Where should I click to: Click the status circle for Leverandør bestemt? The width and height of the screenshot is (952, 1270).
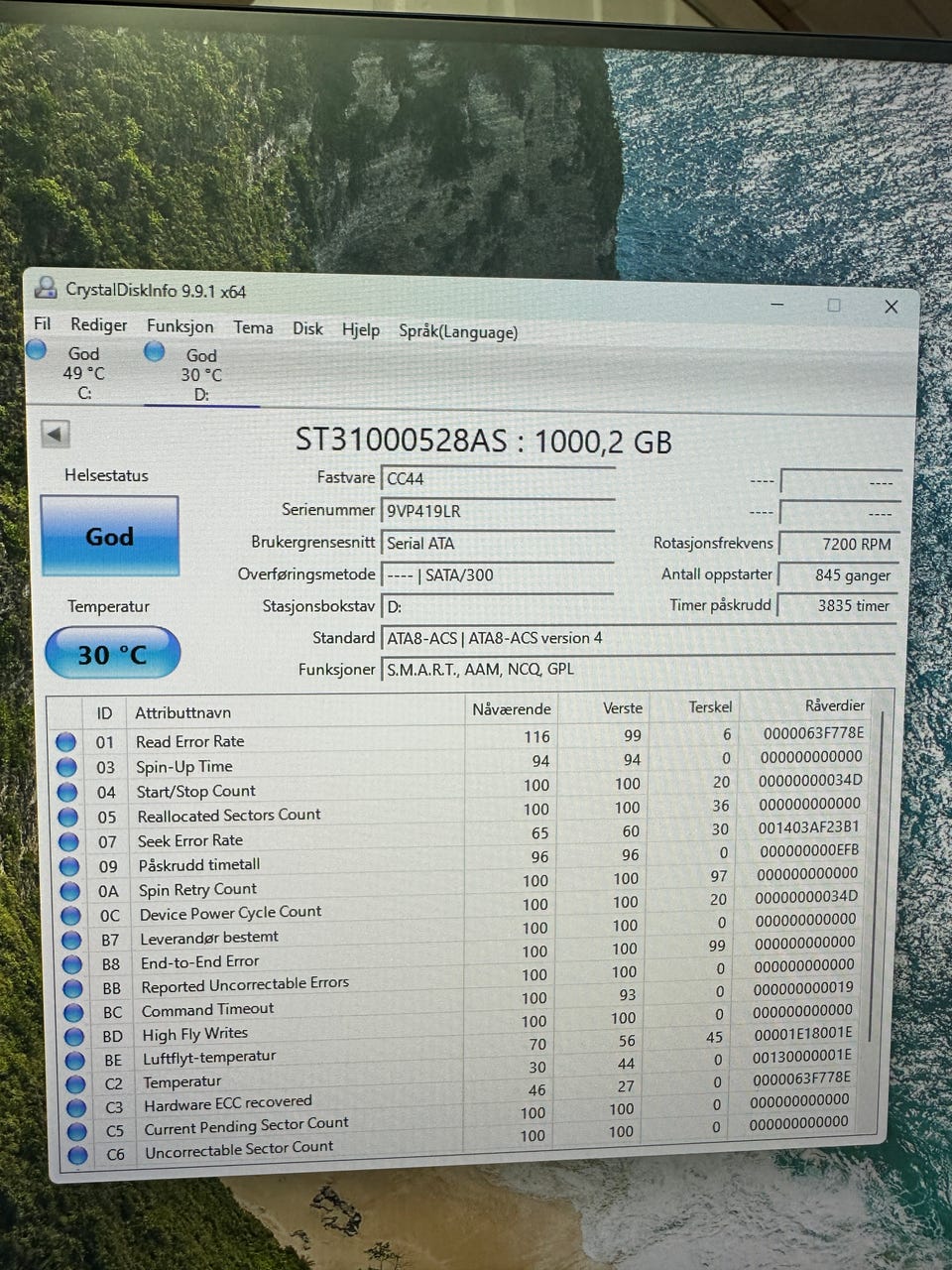pyautogui.click(x=71, y=940)
